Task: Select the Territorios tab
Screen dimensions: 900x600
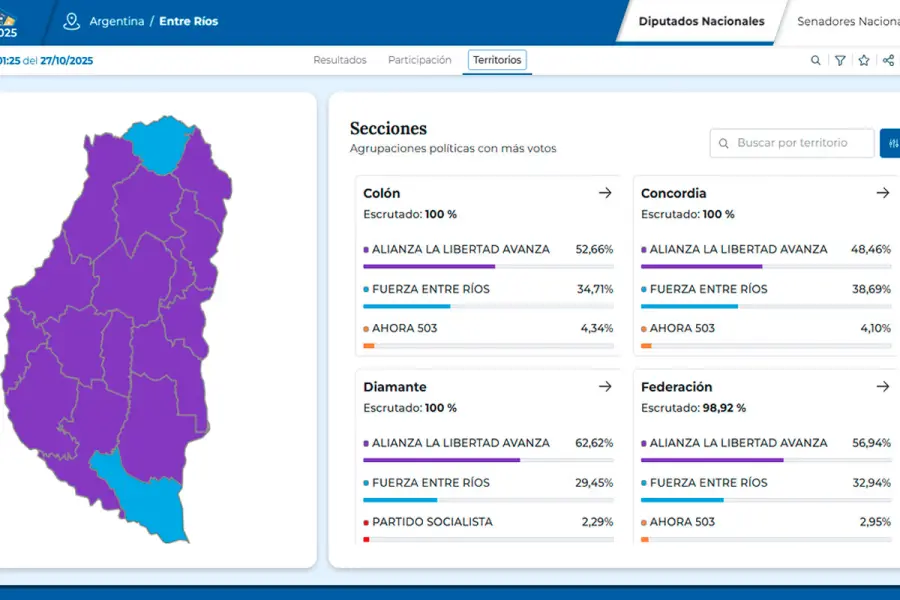Action: pos(497,60)
